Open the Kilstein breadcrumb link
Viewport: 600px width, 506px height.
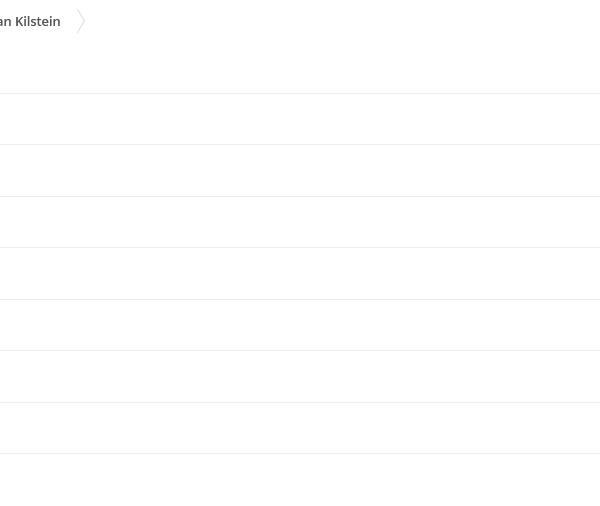[30, 21]
